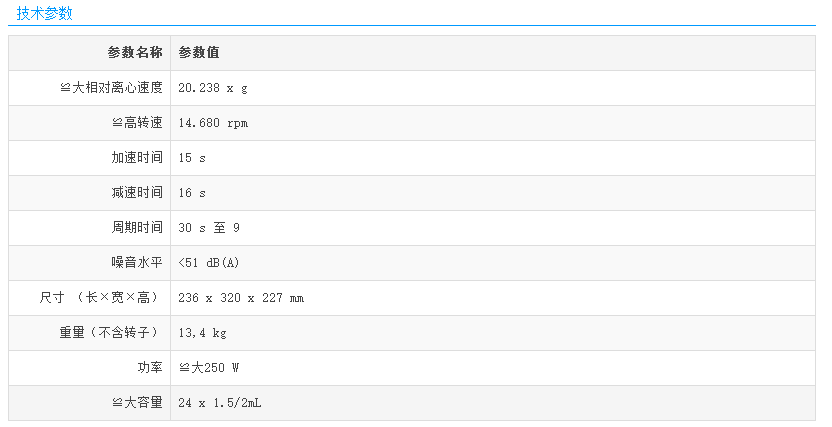
Task: Select the 噪音水平 row label
Action: 137,263
